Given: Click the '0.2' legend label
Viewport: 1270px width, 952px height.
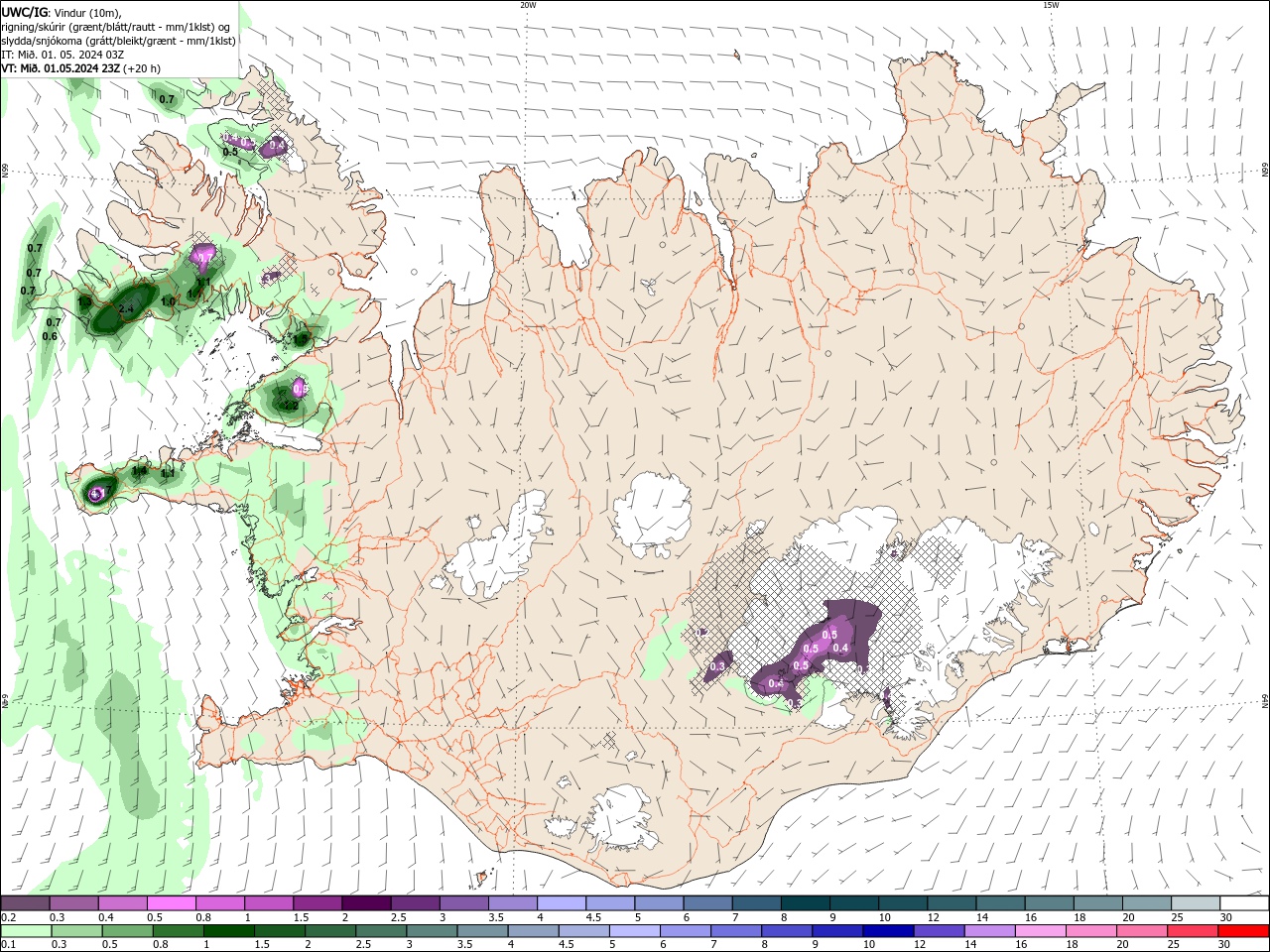Looking at the screenshot, I should tap(9, 917).
